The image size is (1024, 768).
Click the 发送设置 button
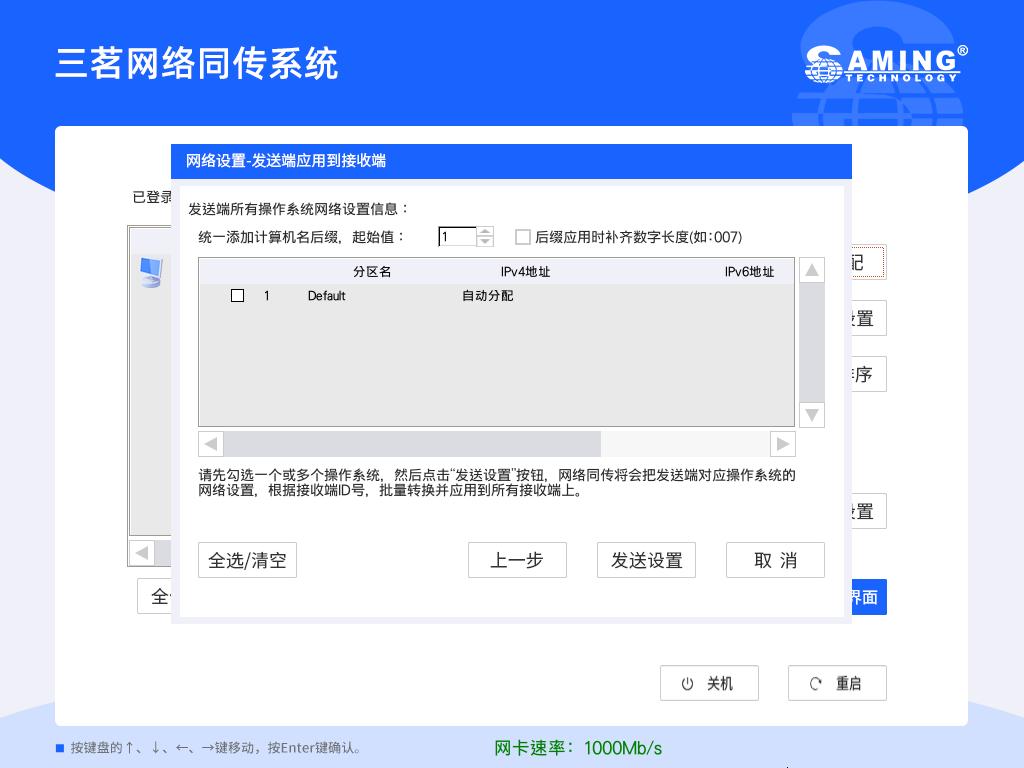click(x=647, y=560)
